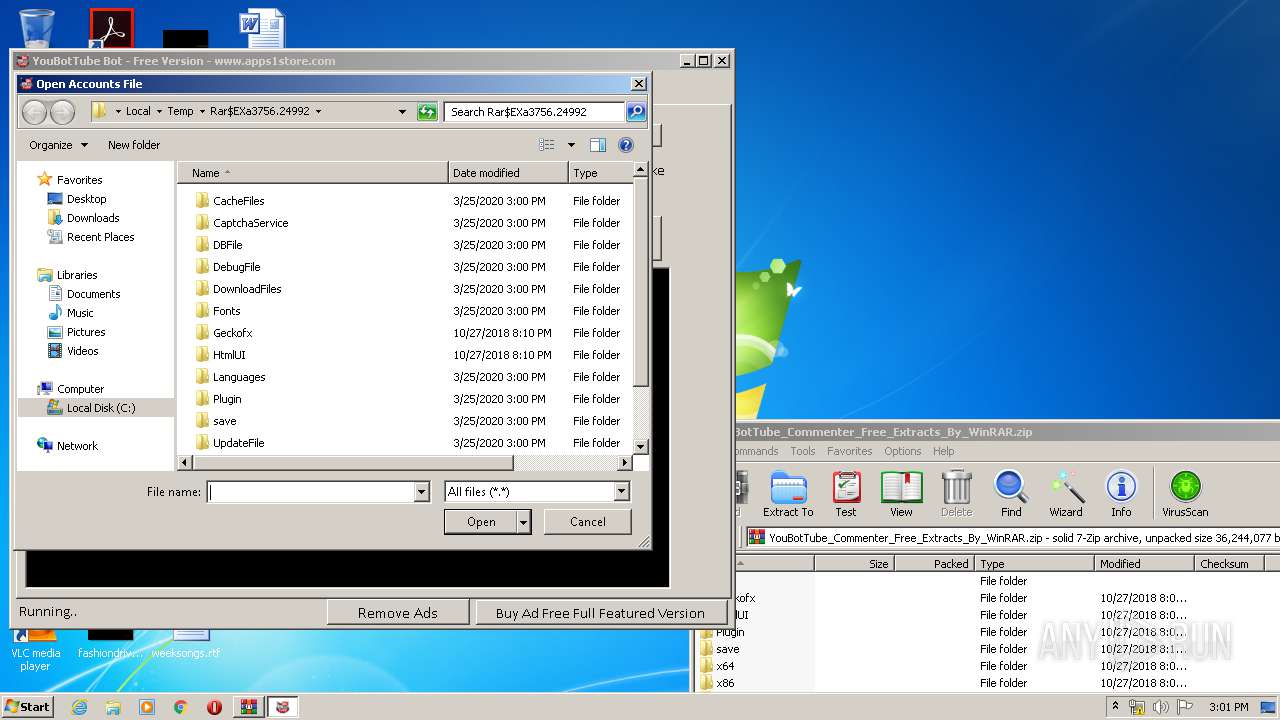This screenshot has height=720, width=1280.
Task: Switch to WinRAR taskbar button
Action: coord(248,707)
